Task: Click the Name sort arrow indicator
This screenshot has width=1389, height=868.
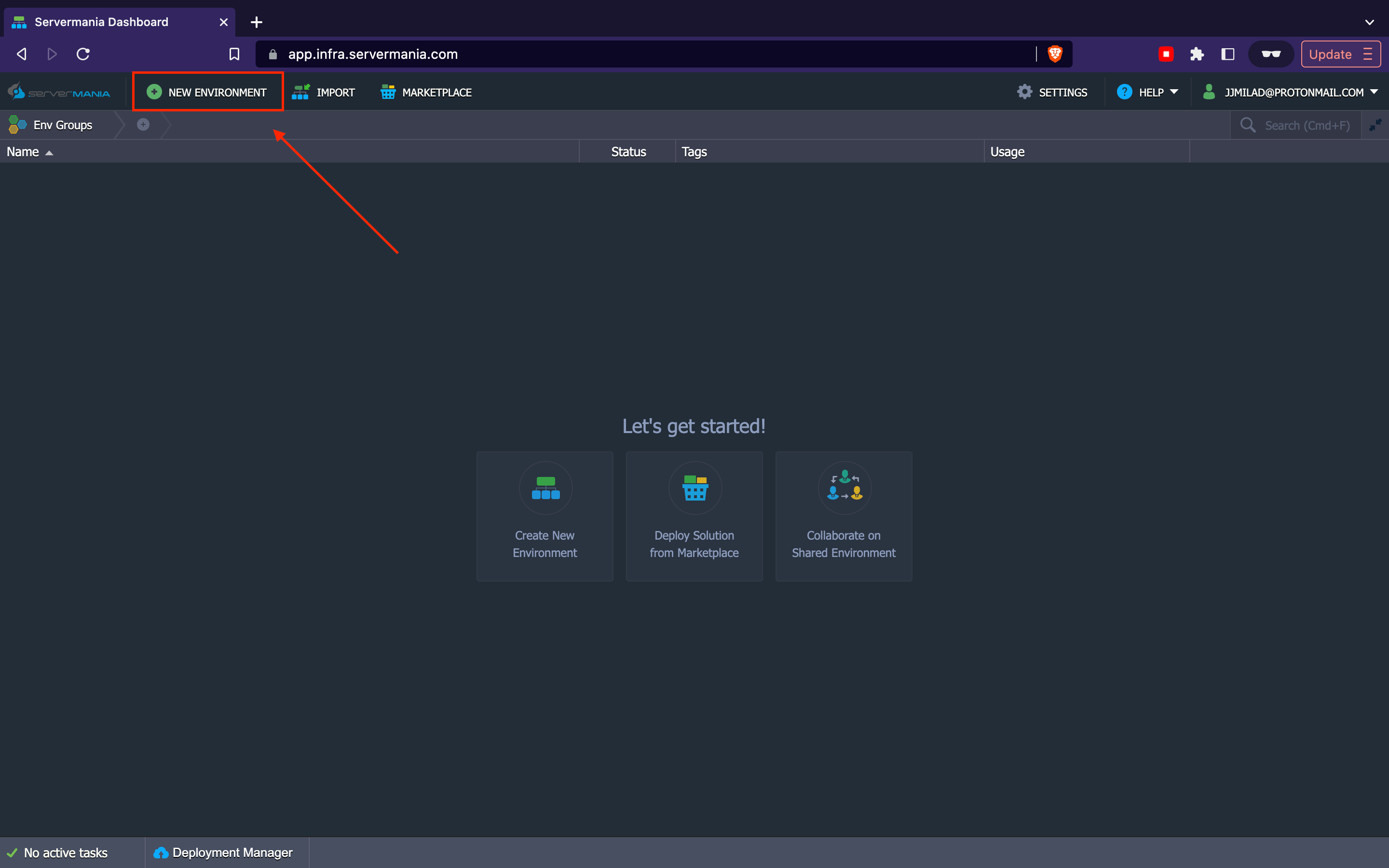Action: (49, 153)
